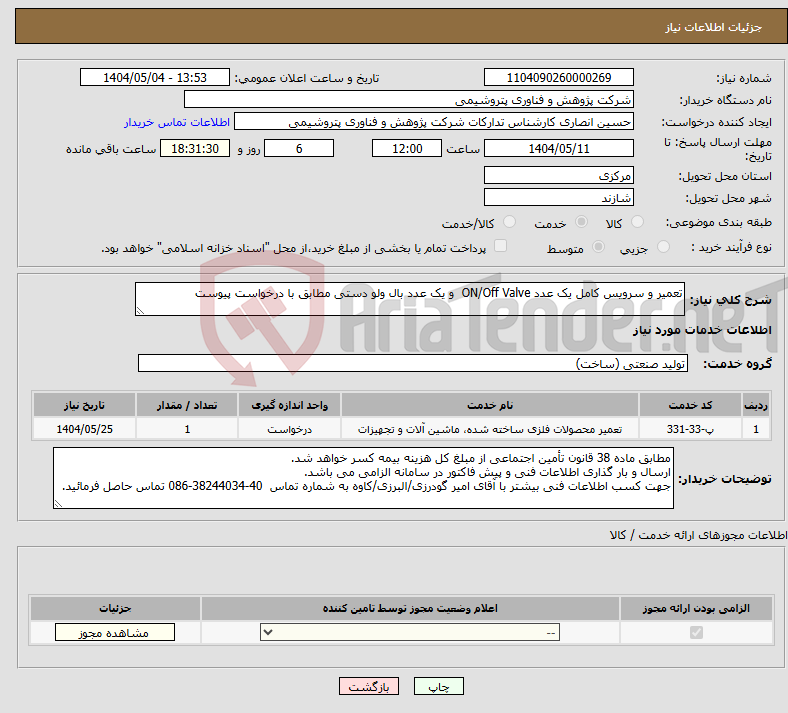Click the کد خدمت column header
Image resolution: width=788 pixels, height=713 pixels.
point(690,405)
